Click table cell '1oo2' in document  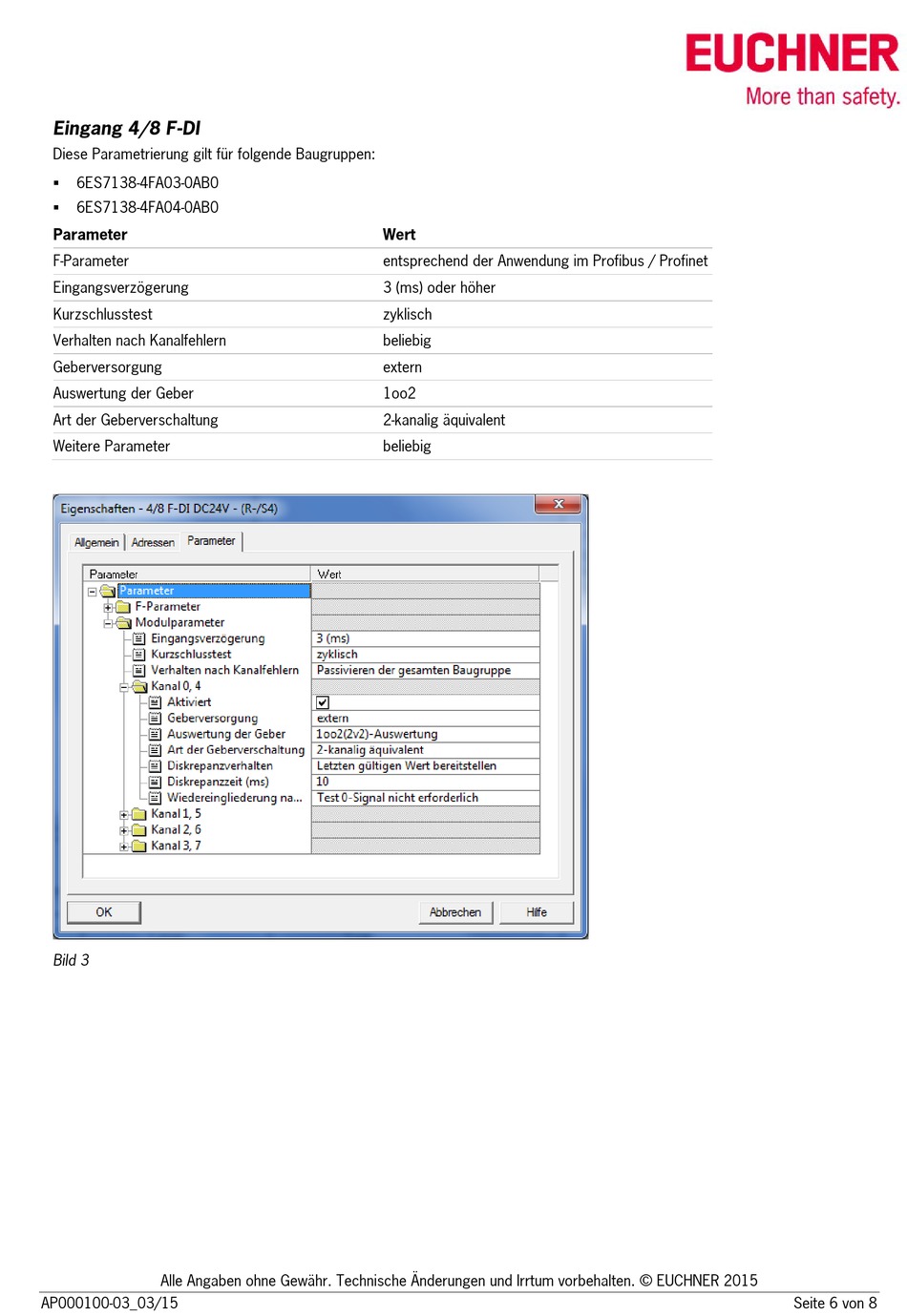click(x=399, y=393)
